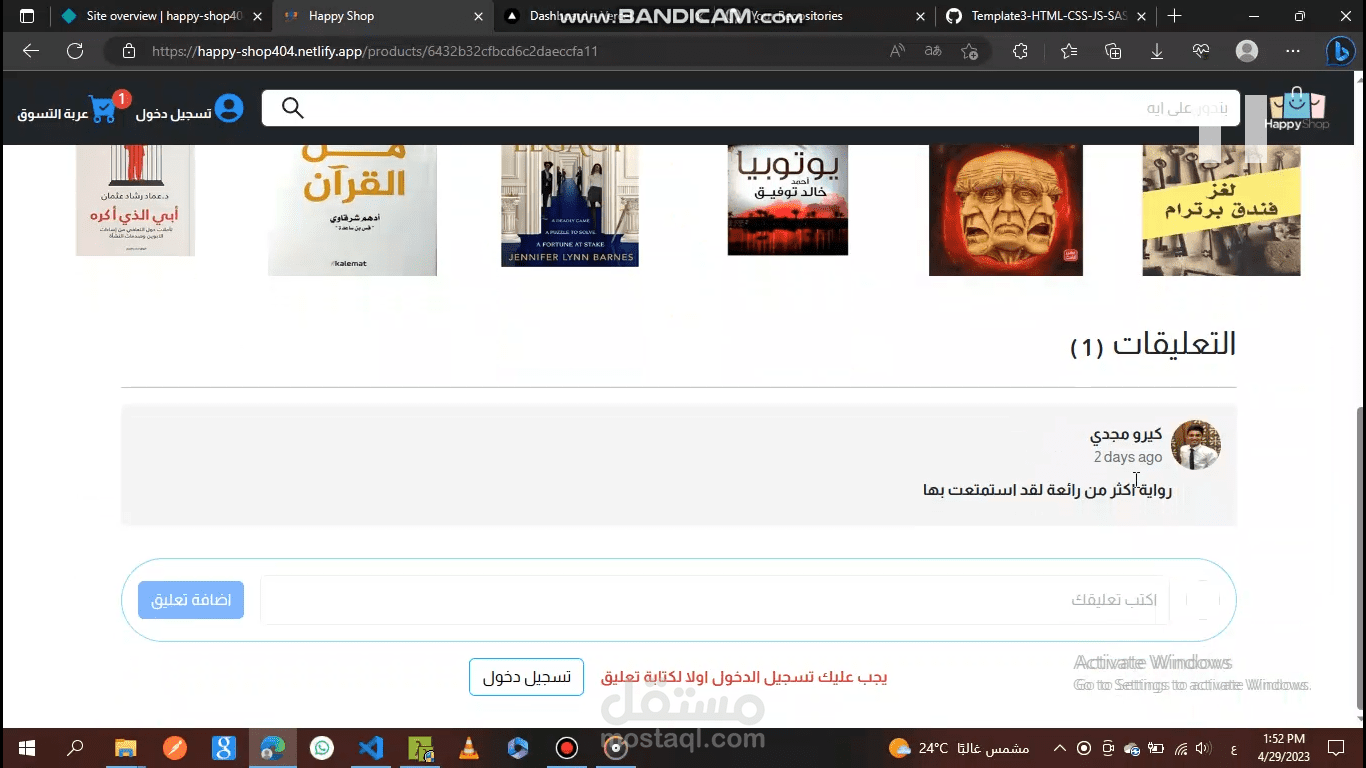The width and height of the screenshot is (1366, 768).
Task: Open the Favorites list icon
Action: [x=1069, y=51]
